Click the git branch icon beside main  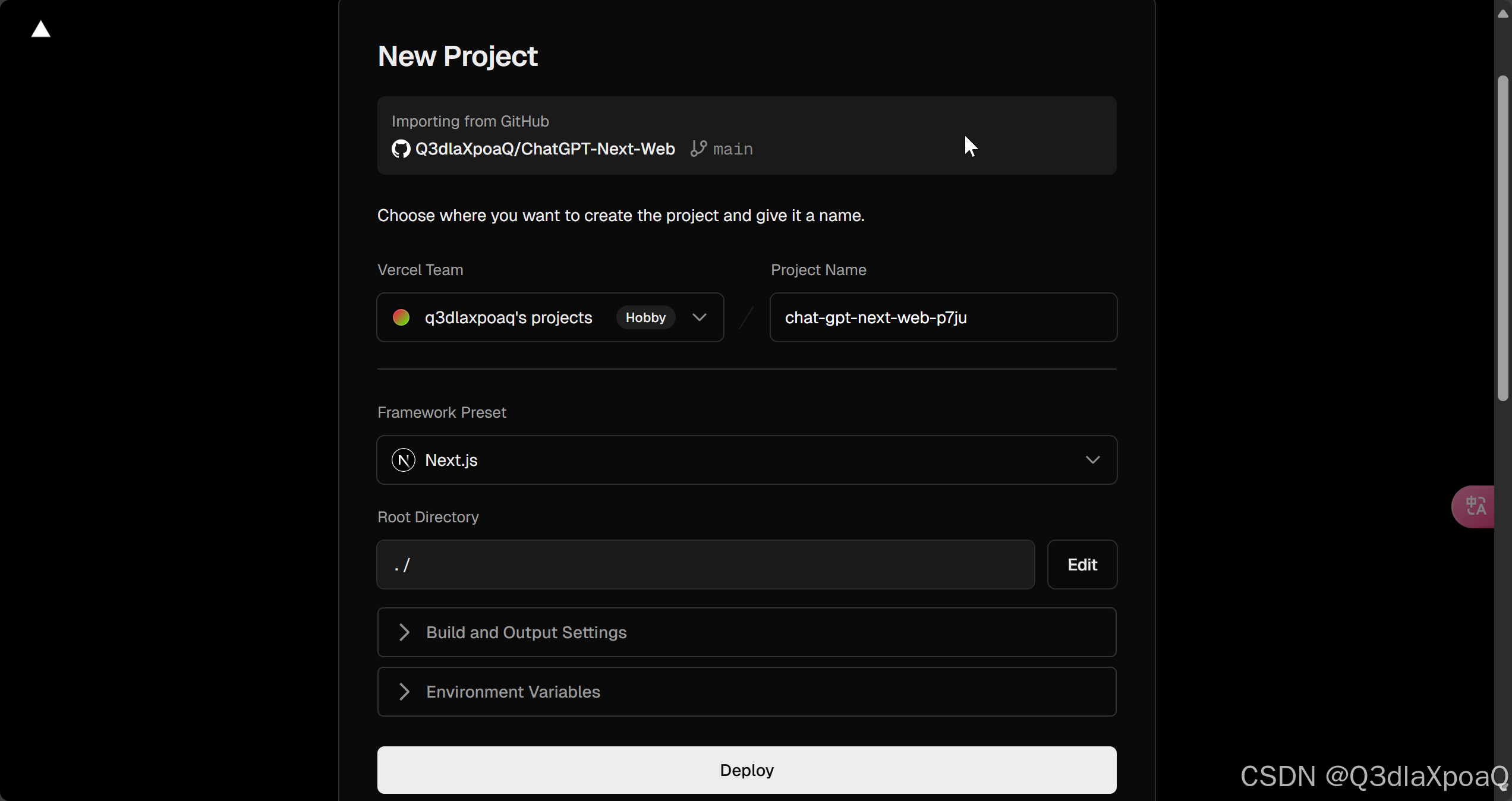click(698, 149)
